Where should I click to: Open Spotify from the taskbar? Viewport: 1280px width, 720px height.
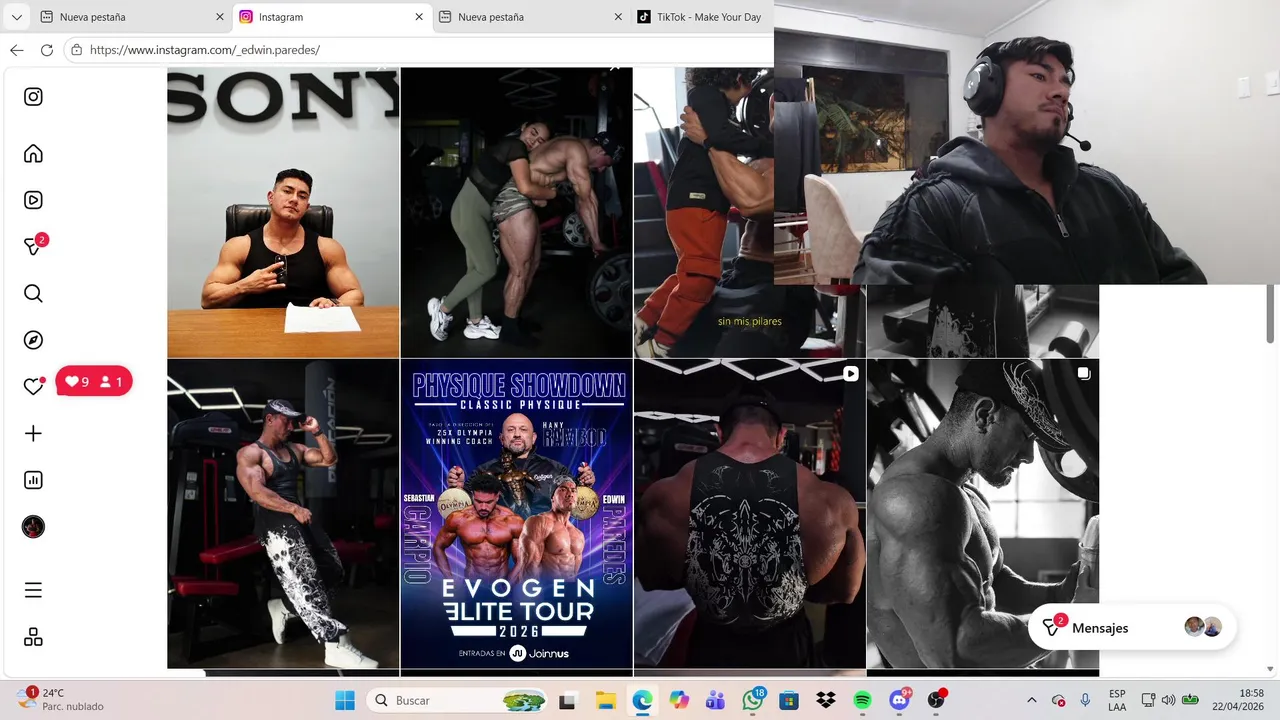pyautogui.click(x=862, y=700)
